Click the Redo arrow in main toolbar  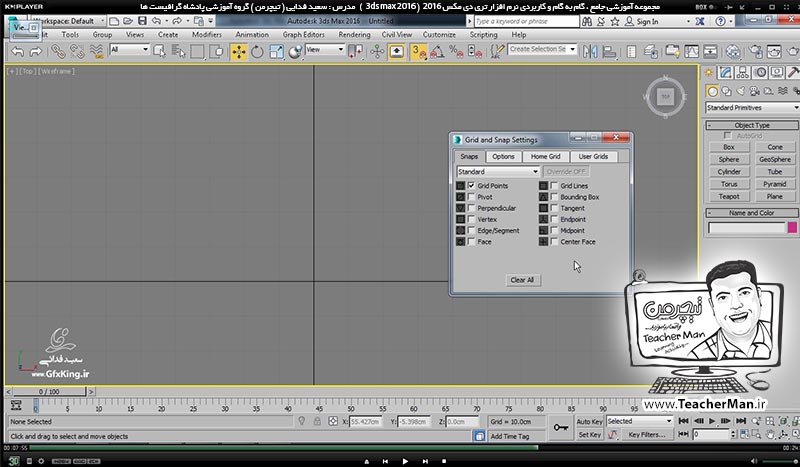point(36,52)
